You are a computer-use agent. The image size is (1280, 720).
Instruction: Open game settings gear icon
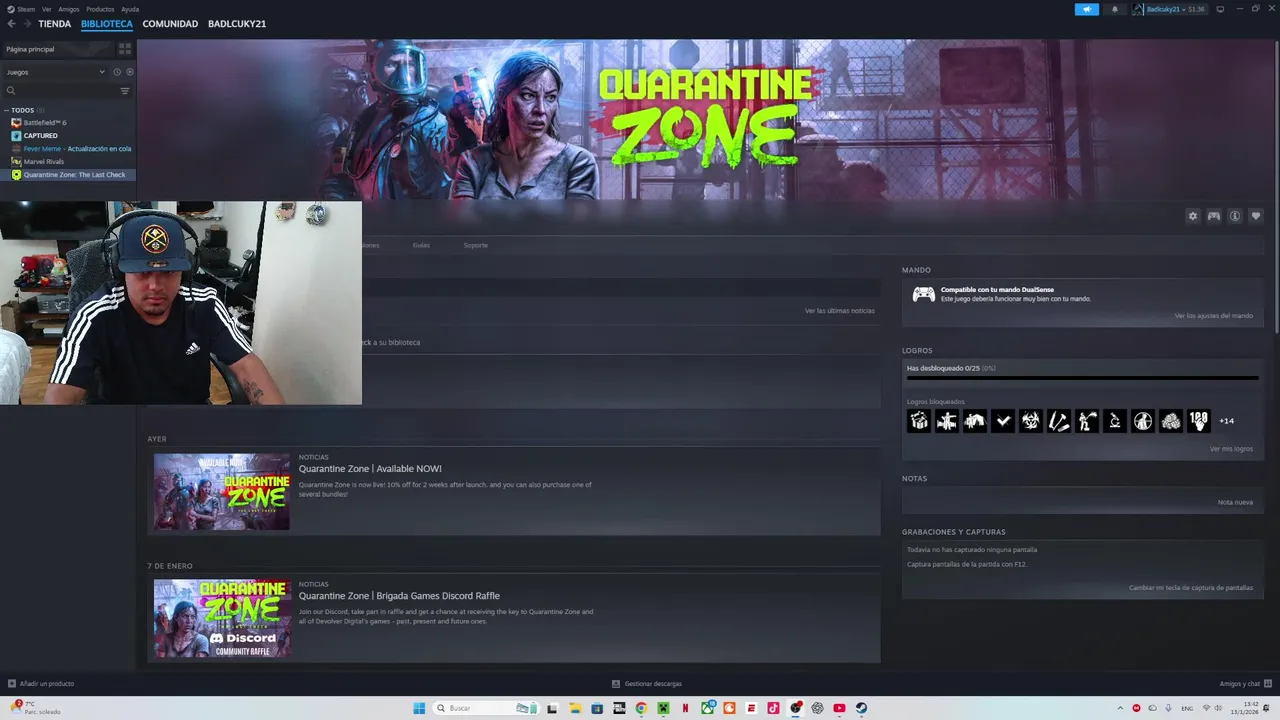(x=1192, y=216)
